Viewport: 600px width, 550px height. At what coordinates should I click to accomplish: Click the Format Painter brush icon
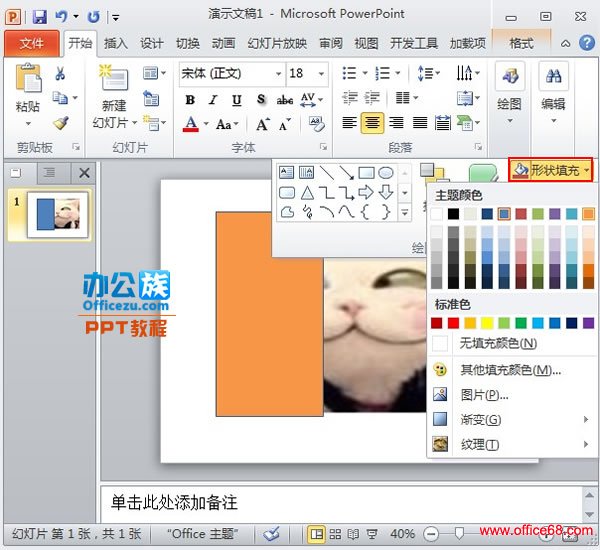pos(60,123)
